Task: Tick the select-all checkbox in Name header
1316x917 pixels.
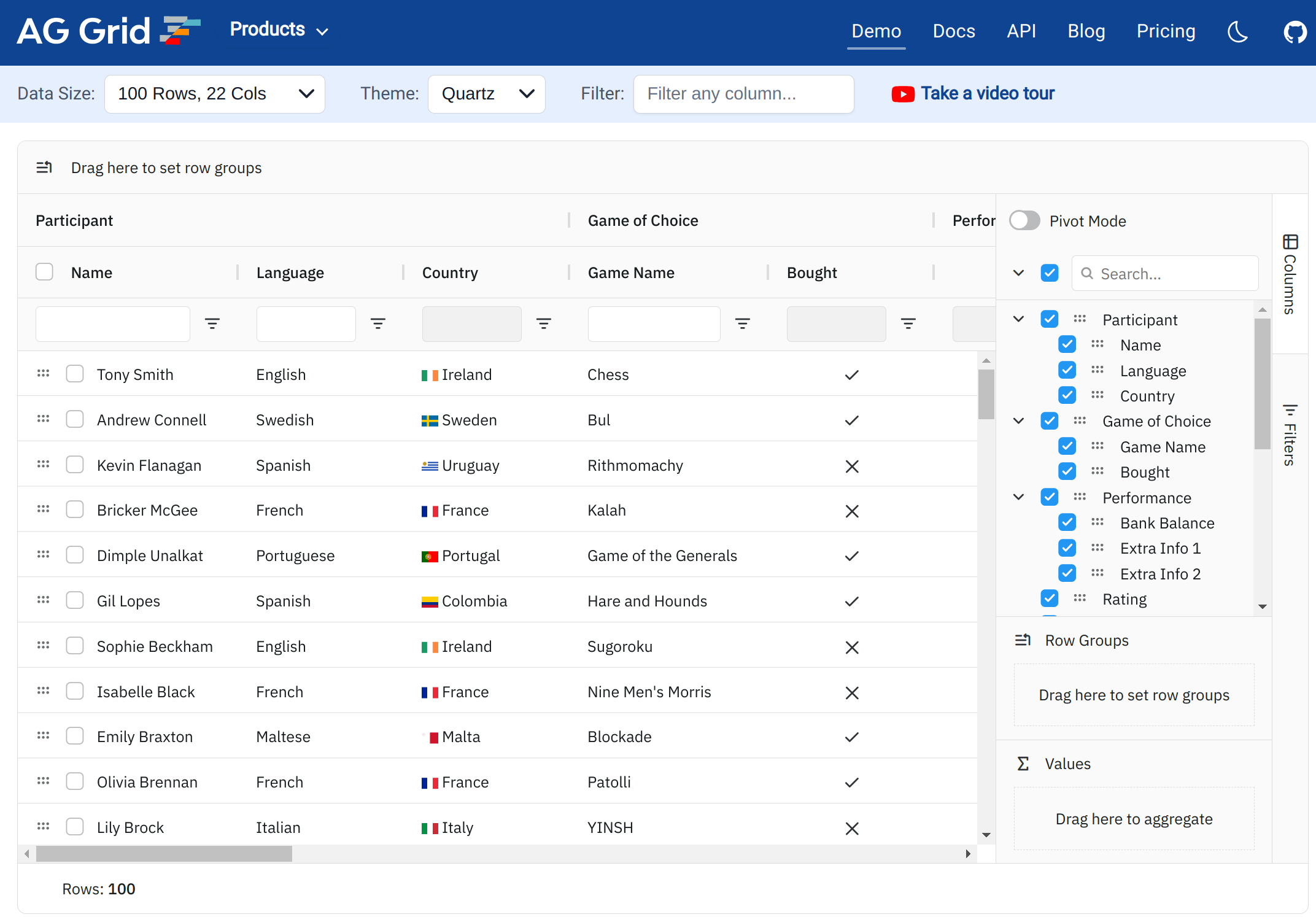Action: [44, 272]
